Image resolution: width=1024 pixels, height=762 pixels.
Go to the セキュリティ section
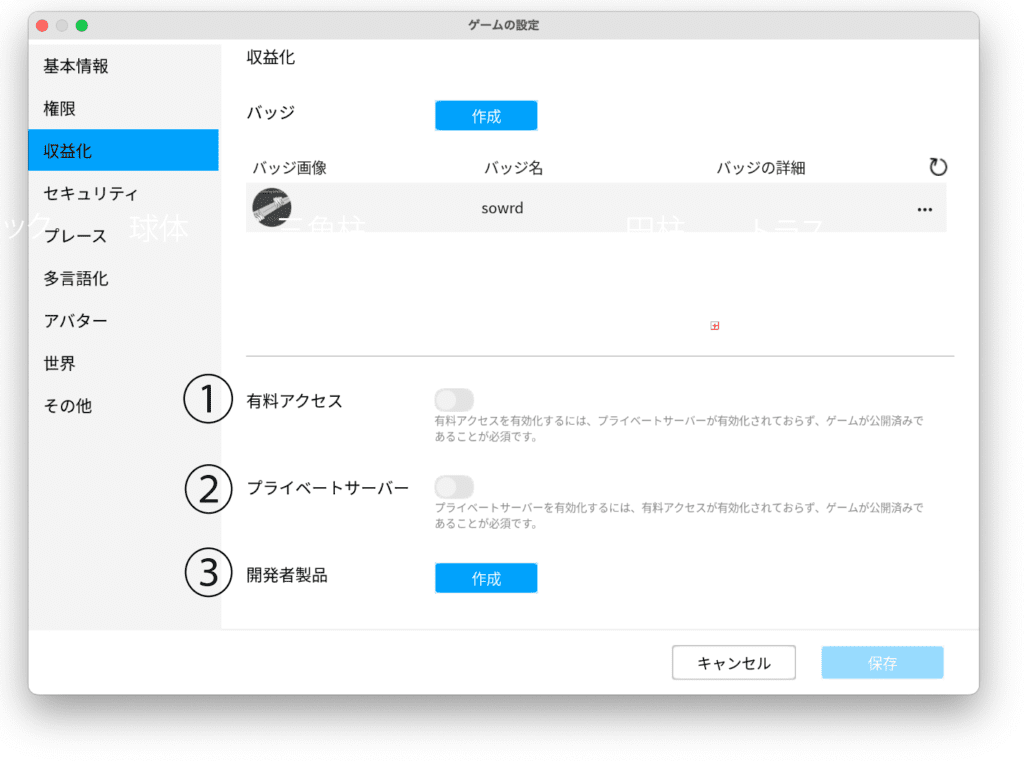point(91,193)
